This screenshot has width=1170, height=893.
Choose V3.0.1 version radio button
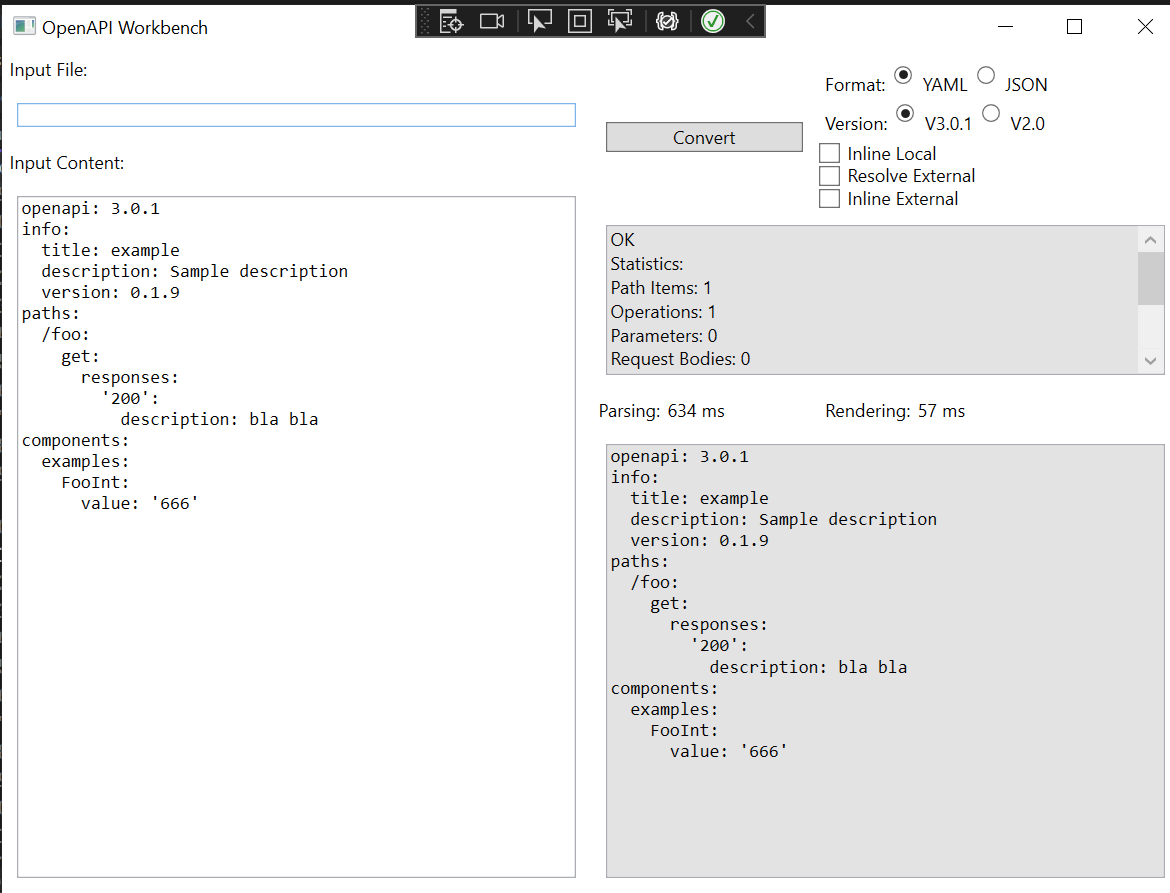click(x=905, y=113)
